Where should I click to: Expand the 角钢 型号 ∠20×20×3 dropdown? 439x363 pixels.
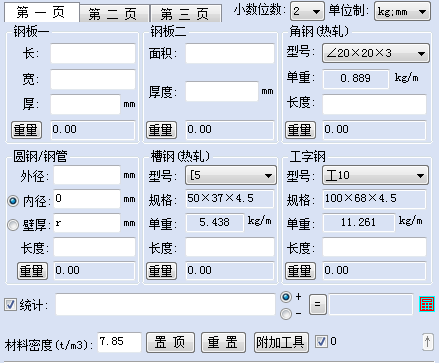pyautogui.click(x=376, y=53)
